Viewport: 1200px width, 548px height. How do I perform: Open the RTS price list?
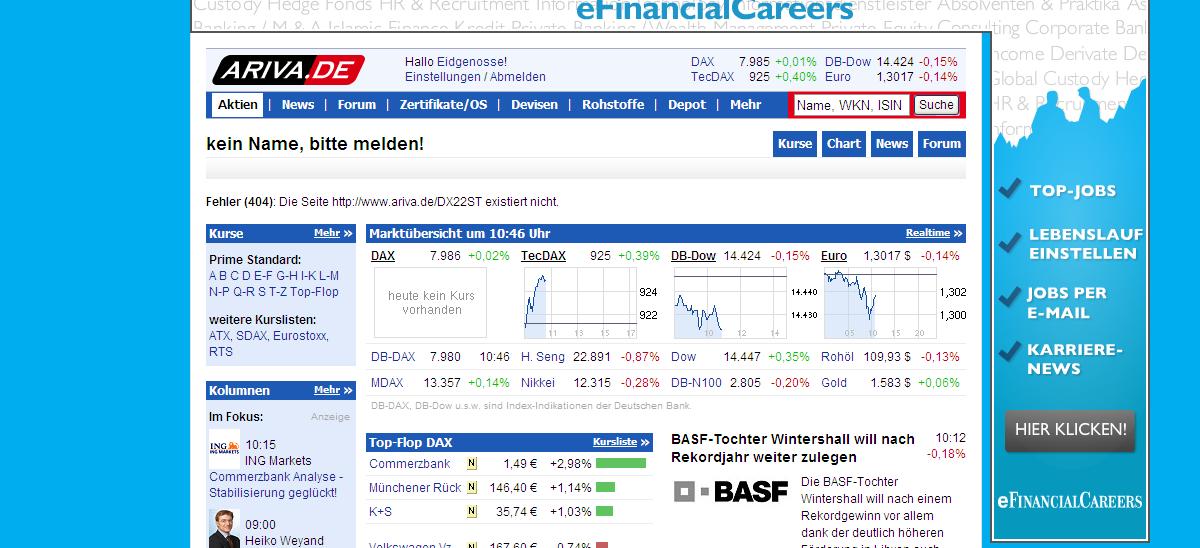point(220,352)
